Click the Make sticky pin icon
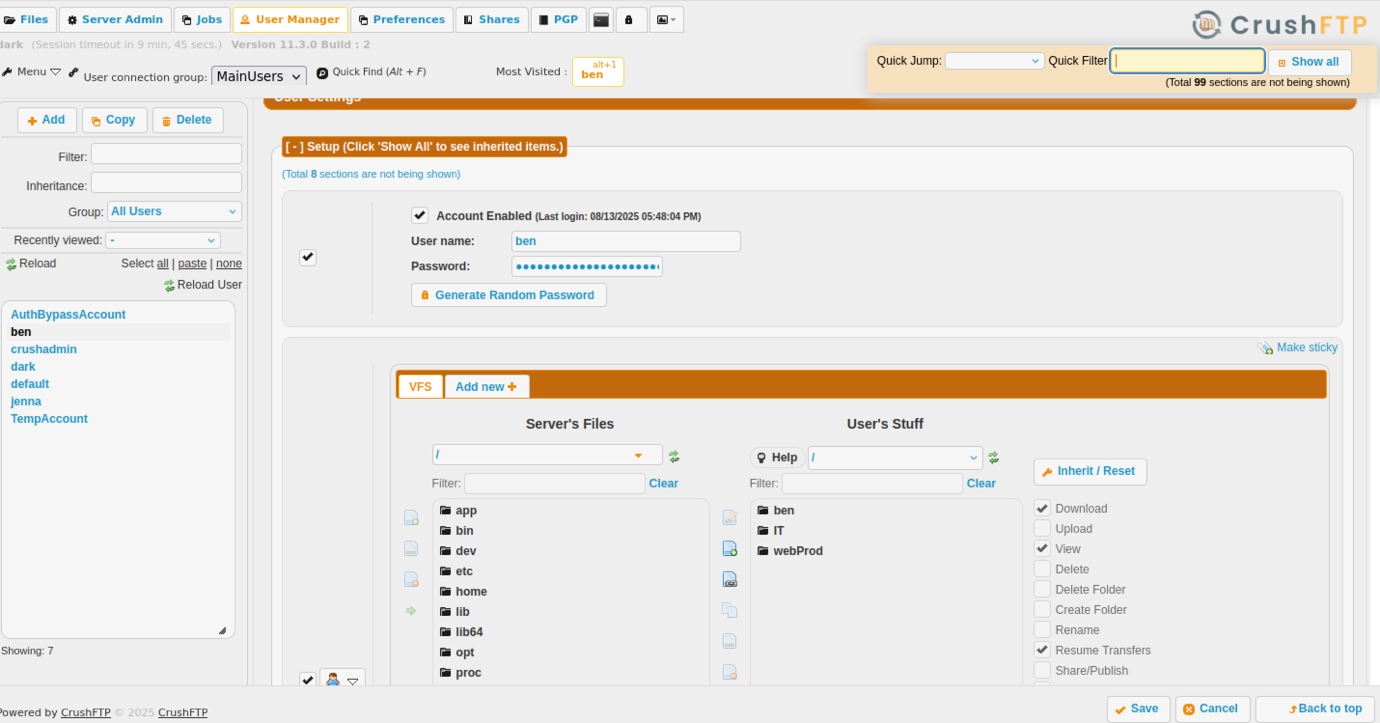 pyautogui.click(x=1265, y=348)
